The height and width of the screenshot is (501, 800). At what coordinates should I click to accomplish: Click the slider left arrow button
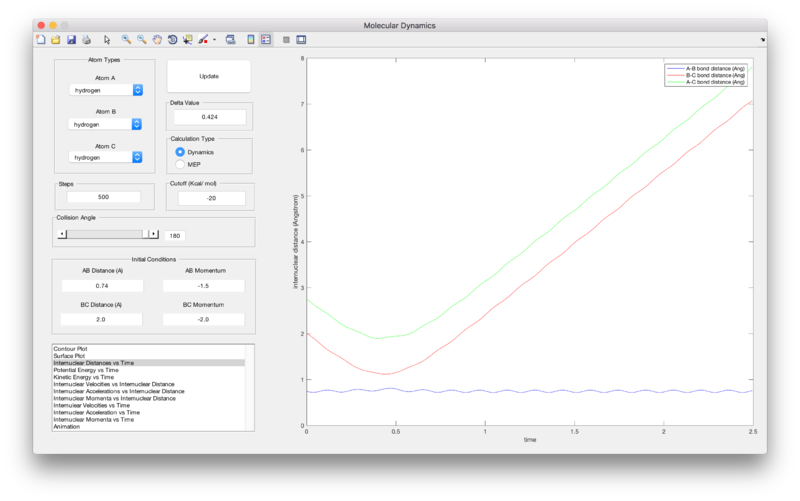coord(62,234)
